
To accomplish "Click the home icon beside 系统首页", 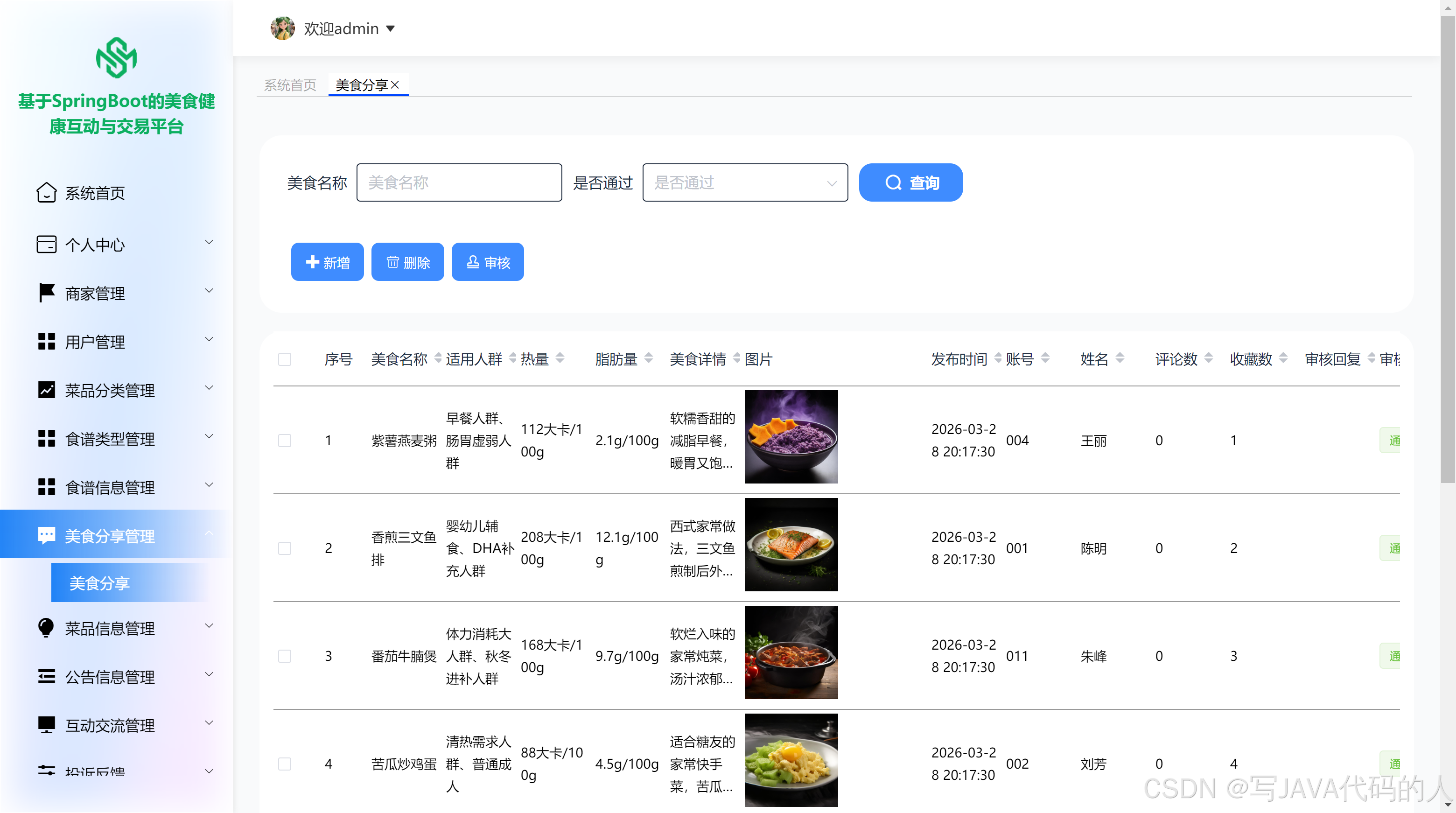I will coord(46,192).
